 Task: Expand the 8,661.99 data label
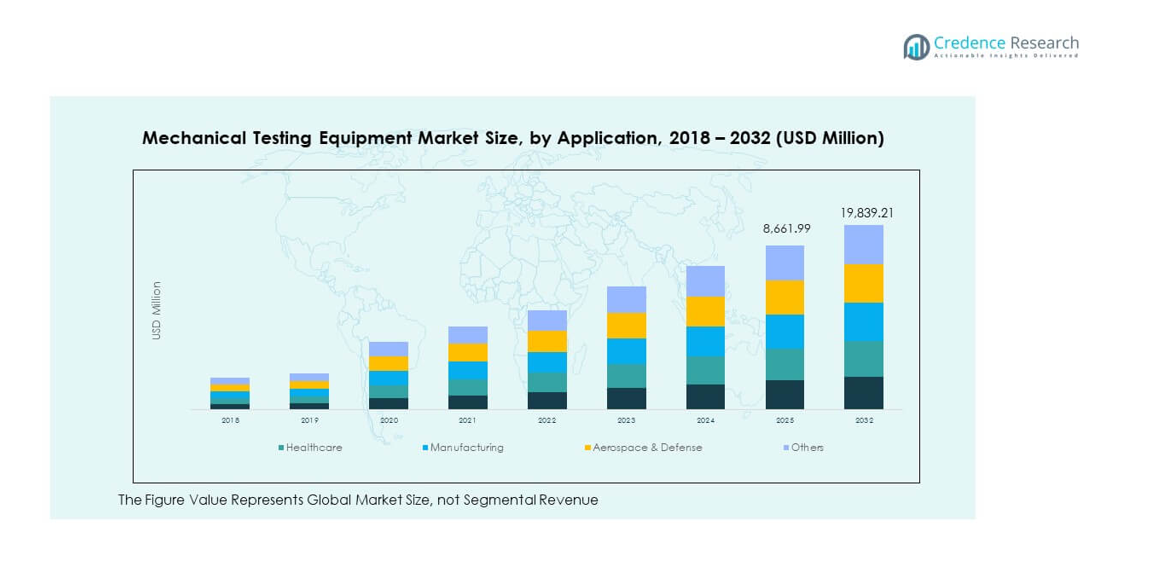click(x=786, y=229)
